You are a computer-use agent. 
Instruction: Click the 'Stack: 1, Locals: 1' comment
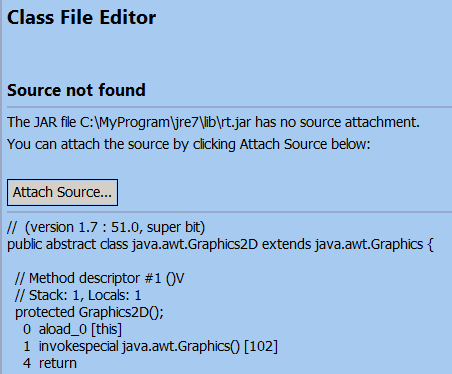(x=78, y=295)
